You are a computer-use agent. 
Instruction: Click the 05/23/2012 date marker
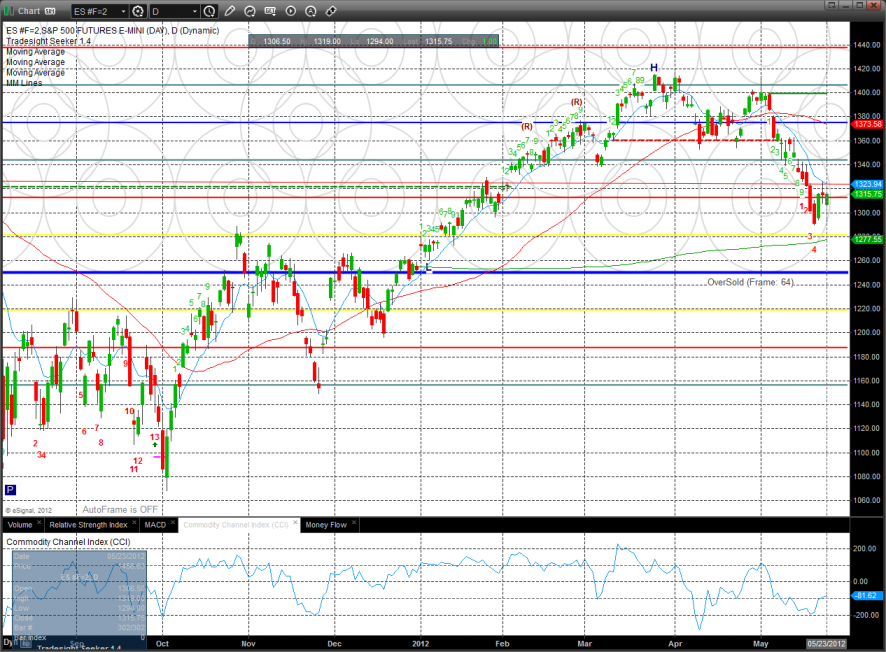coord(826,644)
